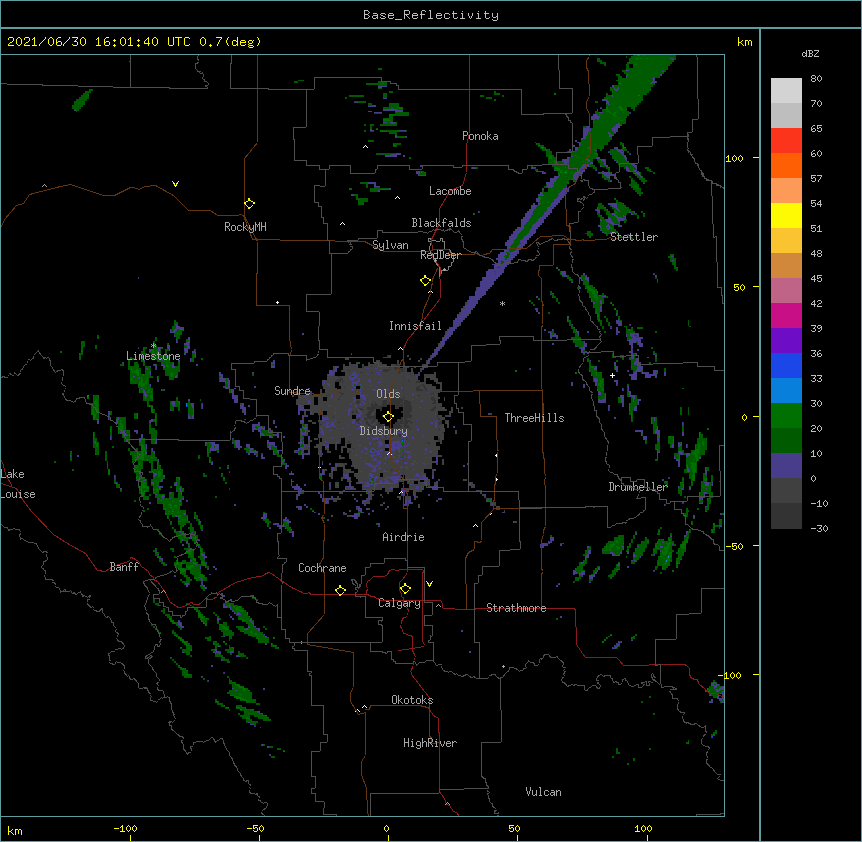Click the -50 km tick on bottom axis

(x=255, y=828)
